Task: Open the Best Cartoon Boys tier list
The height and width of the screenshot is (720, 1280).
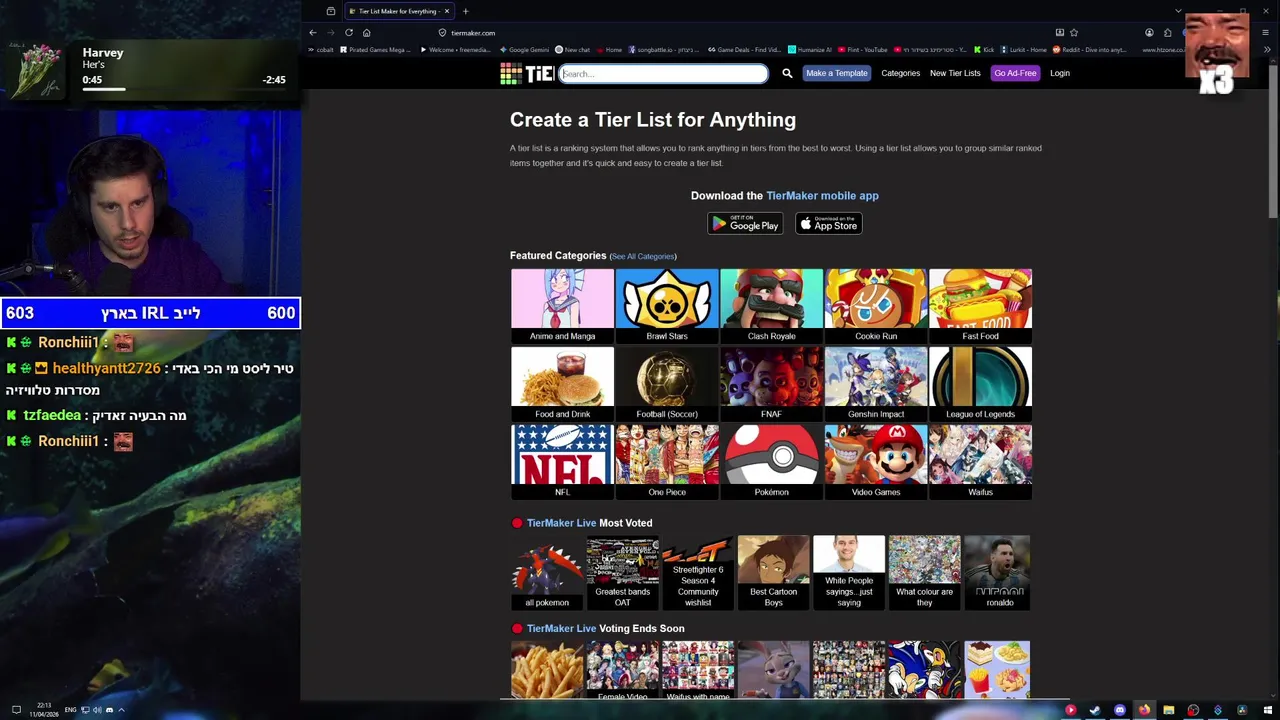Action: tap(773, 572)
